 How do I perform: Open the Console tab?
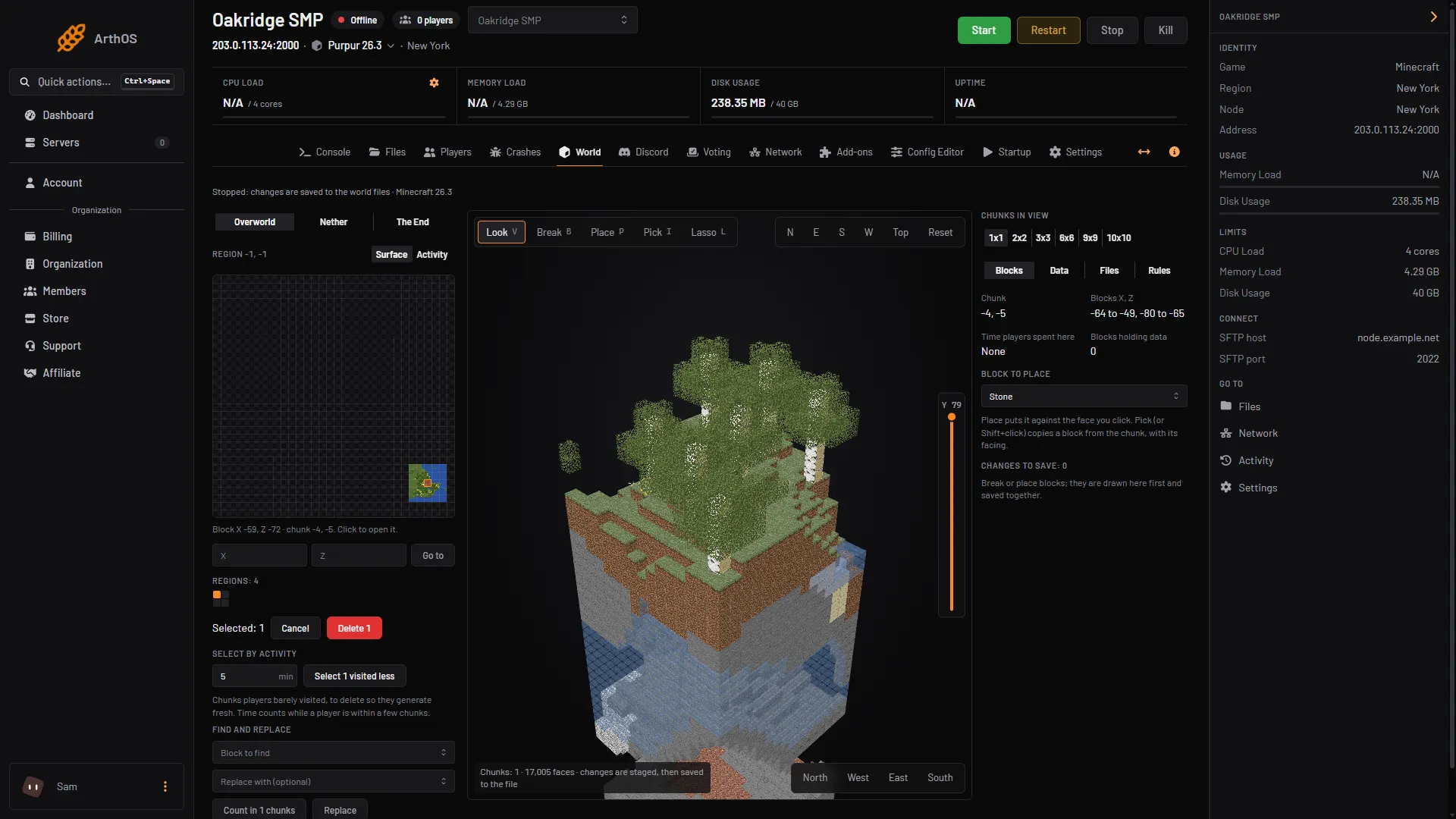click(325, 152)
